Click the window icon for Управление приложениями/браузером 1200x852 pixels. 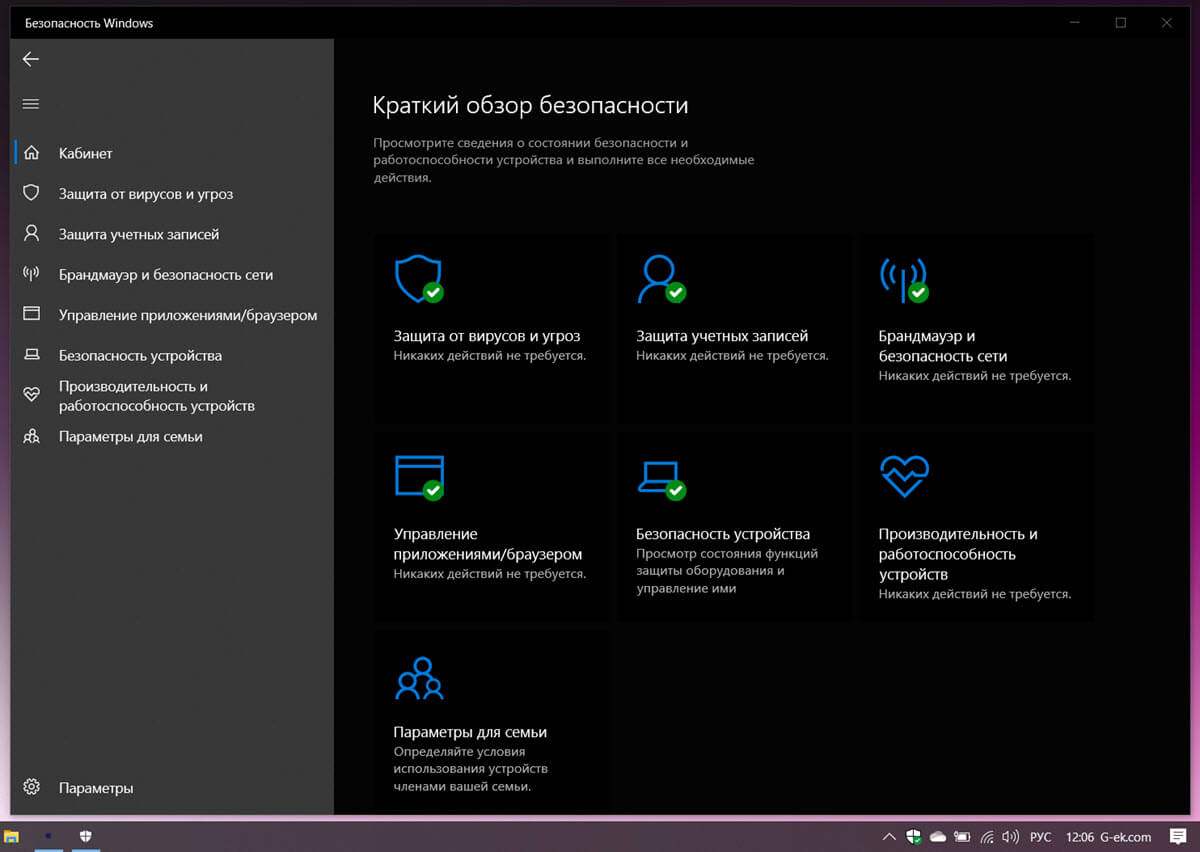[x=31, y=314]
